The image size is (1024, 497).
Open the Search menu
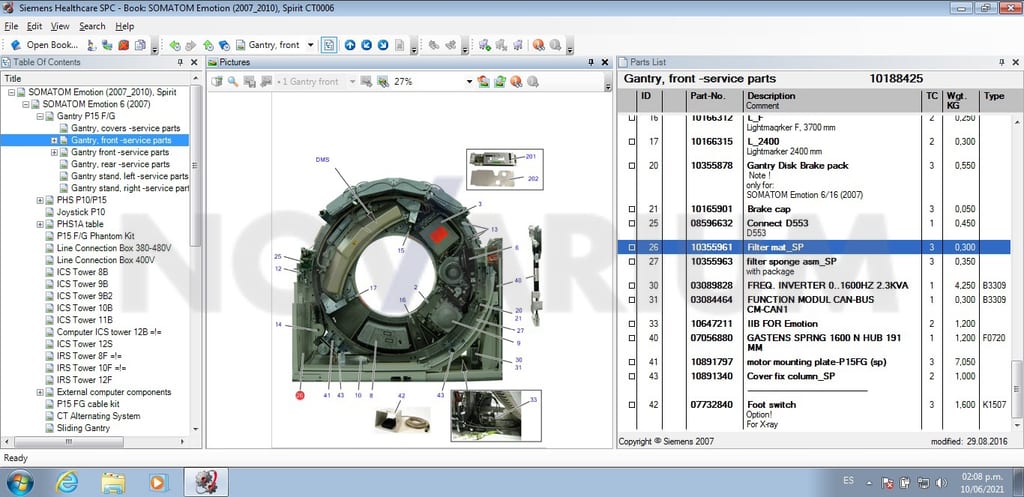(x=92, y=26)
